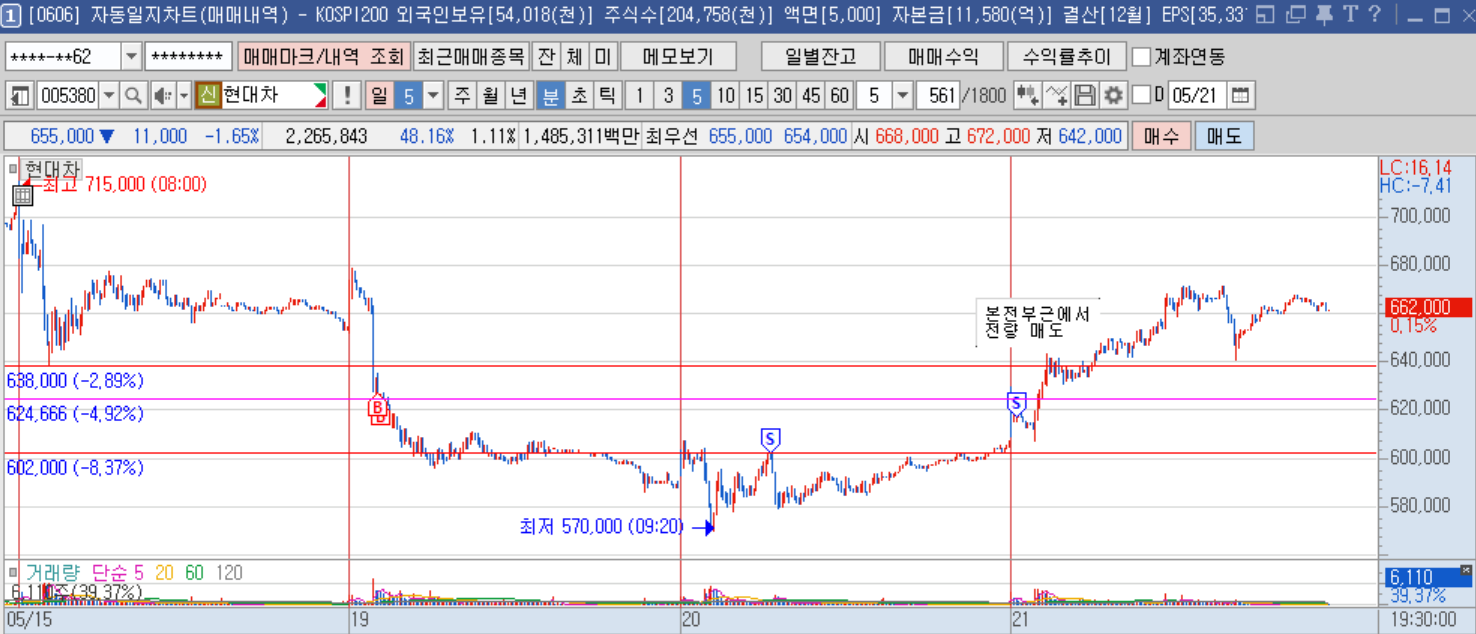
Task: Select 15-minute interval
Action: (x=755, y=96)
